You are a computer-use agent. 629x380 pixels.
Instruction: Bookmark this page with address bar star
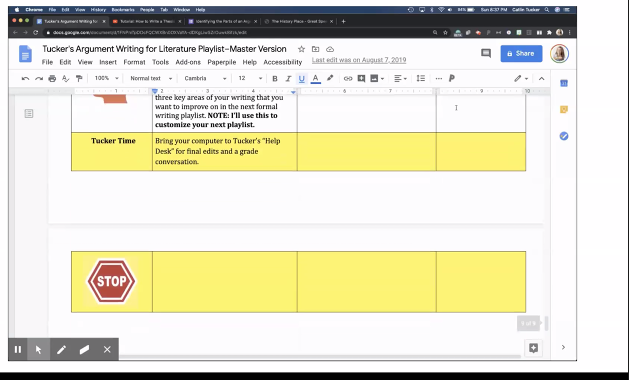pos(445,33)
